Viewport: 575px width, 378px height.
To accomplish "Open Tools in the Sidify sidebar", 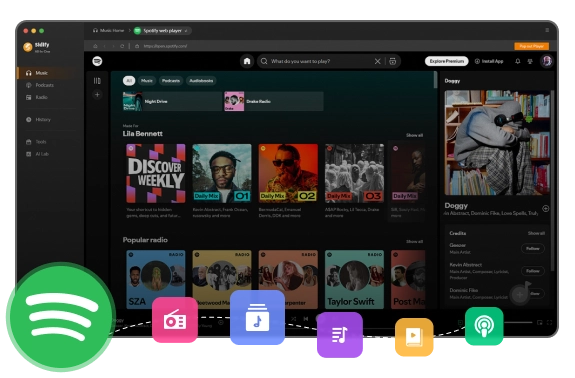I will [36, 142].
